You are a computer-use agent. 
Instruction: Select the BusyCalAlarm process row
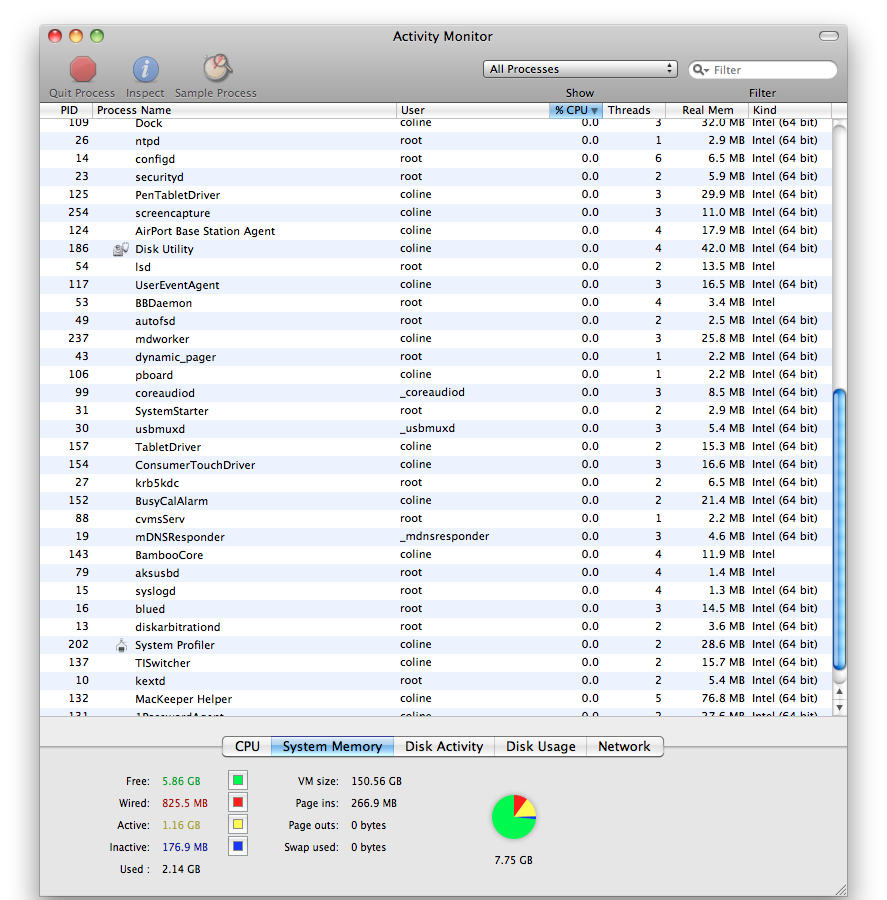(436, 501)
